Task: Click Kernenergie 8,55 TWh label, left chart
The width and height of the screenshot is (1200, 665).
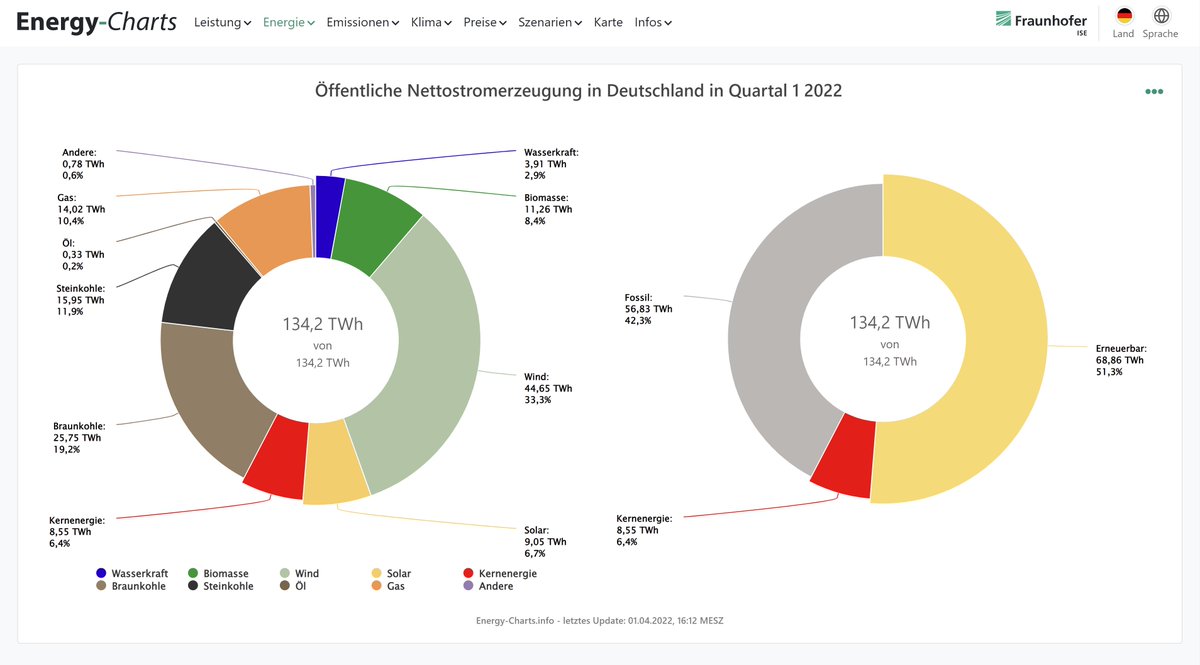Action: 77,533
